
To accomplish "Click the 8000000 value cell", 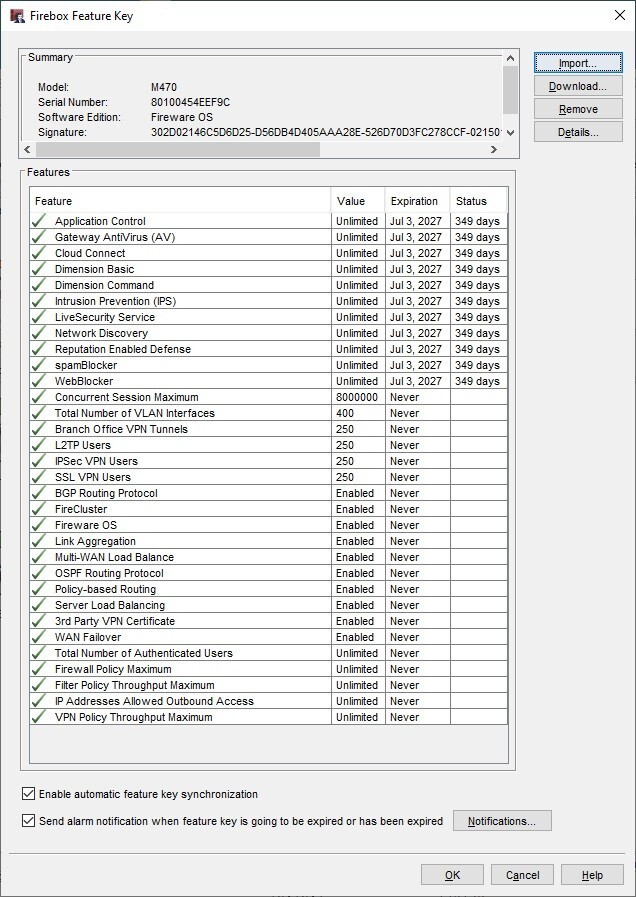I will pyautogui.click(x=358, y=397).
